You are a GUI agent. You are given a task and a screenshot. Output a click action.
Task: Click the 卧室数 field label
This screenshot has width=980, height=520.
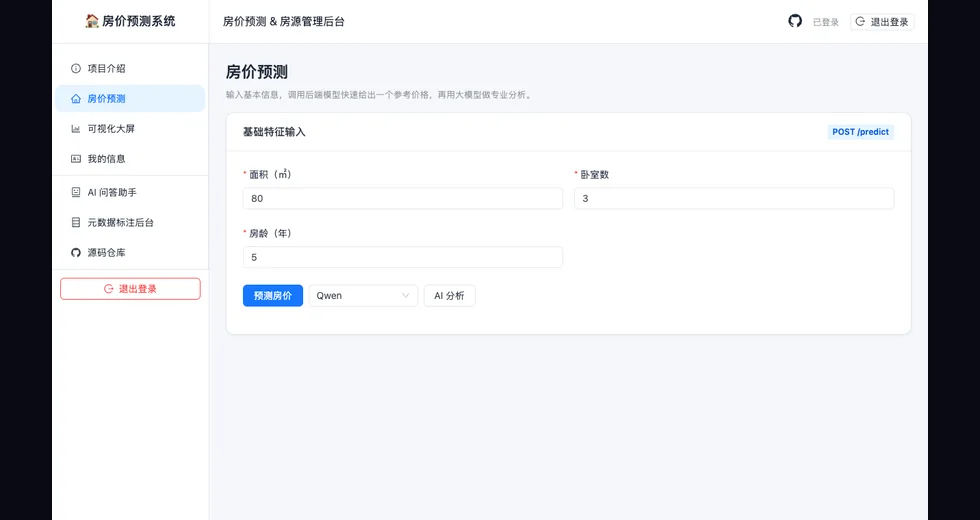[594, 174]
